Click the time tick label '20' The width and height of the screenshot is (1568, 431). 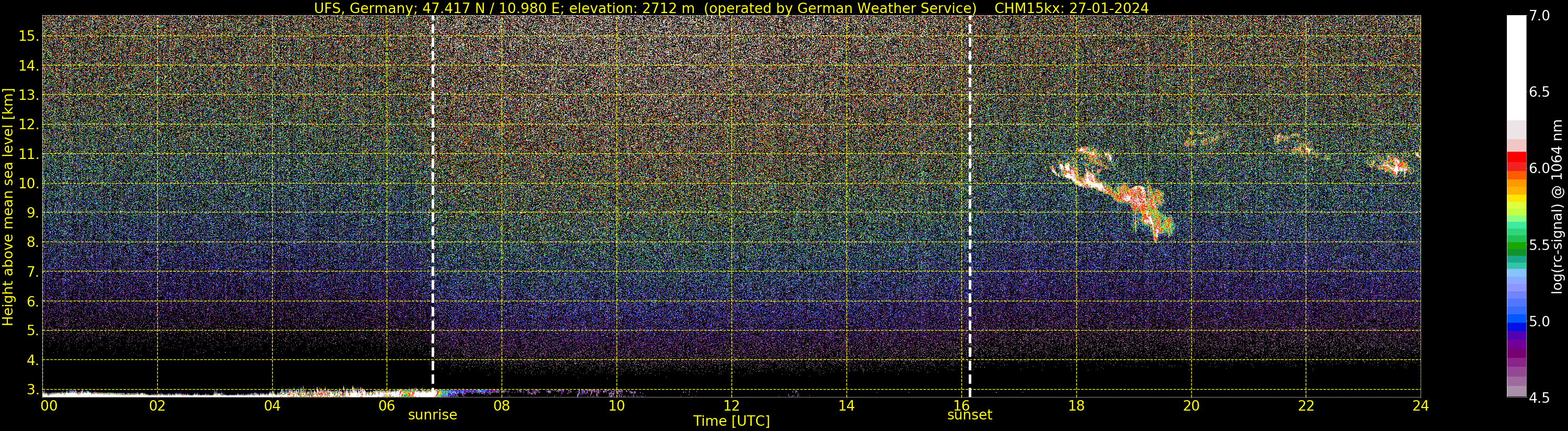click(x=1191, y=406)
